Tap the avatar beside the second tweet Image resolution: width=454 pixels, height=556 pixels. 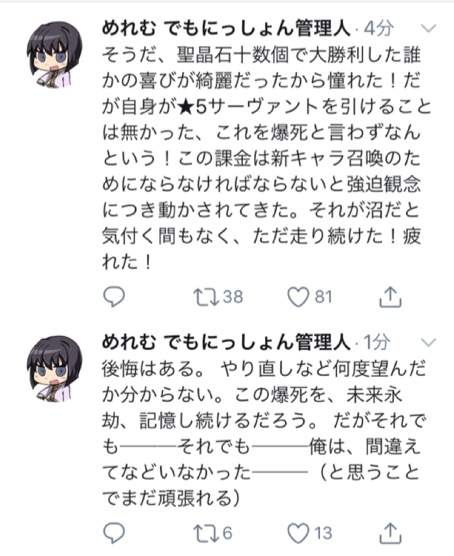click(x=54, y=369)
